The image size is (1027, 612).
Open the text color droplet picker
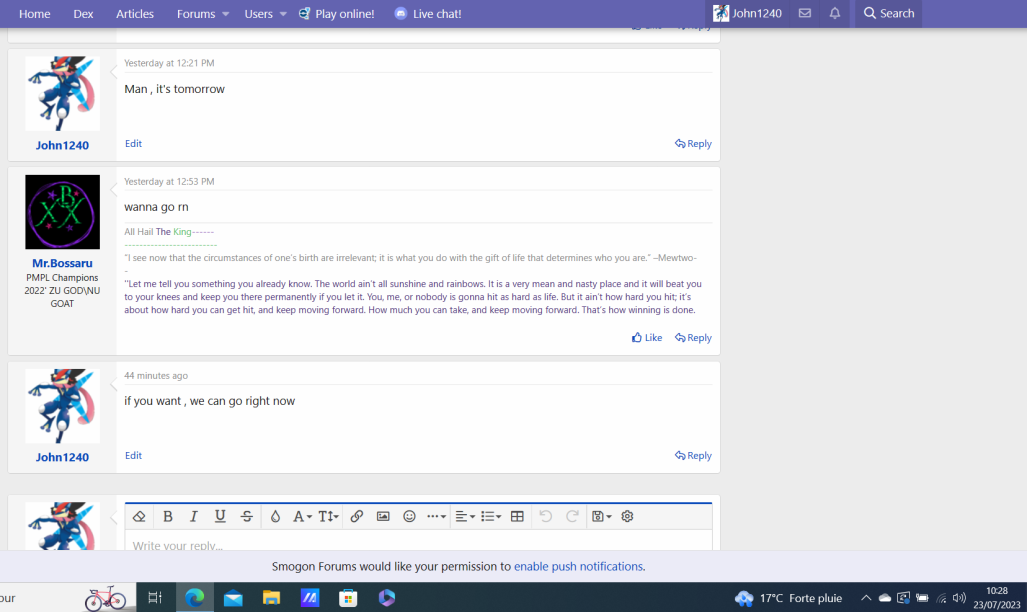pos(275,517)
